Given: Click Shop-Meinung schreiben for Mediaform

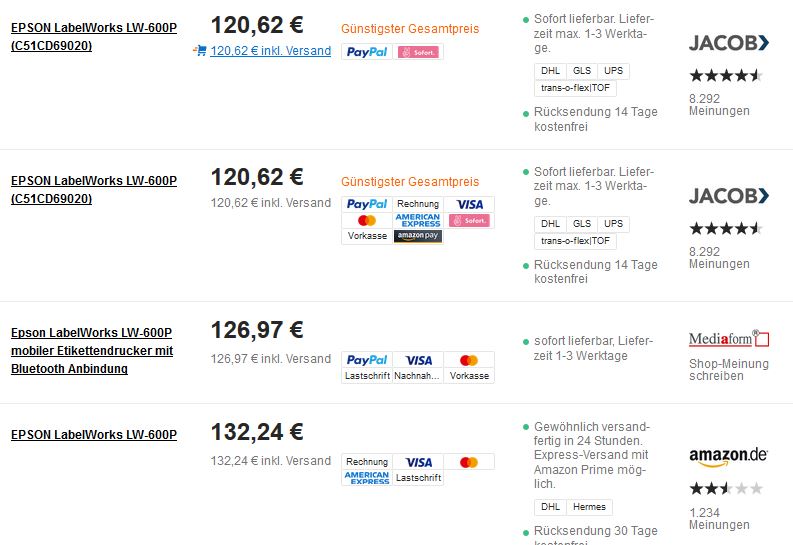Looking at the screenshot, I should (x=729, y=370).
